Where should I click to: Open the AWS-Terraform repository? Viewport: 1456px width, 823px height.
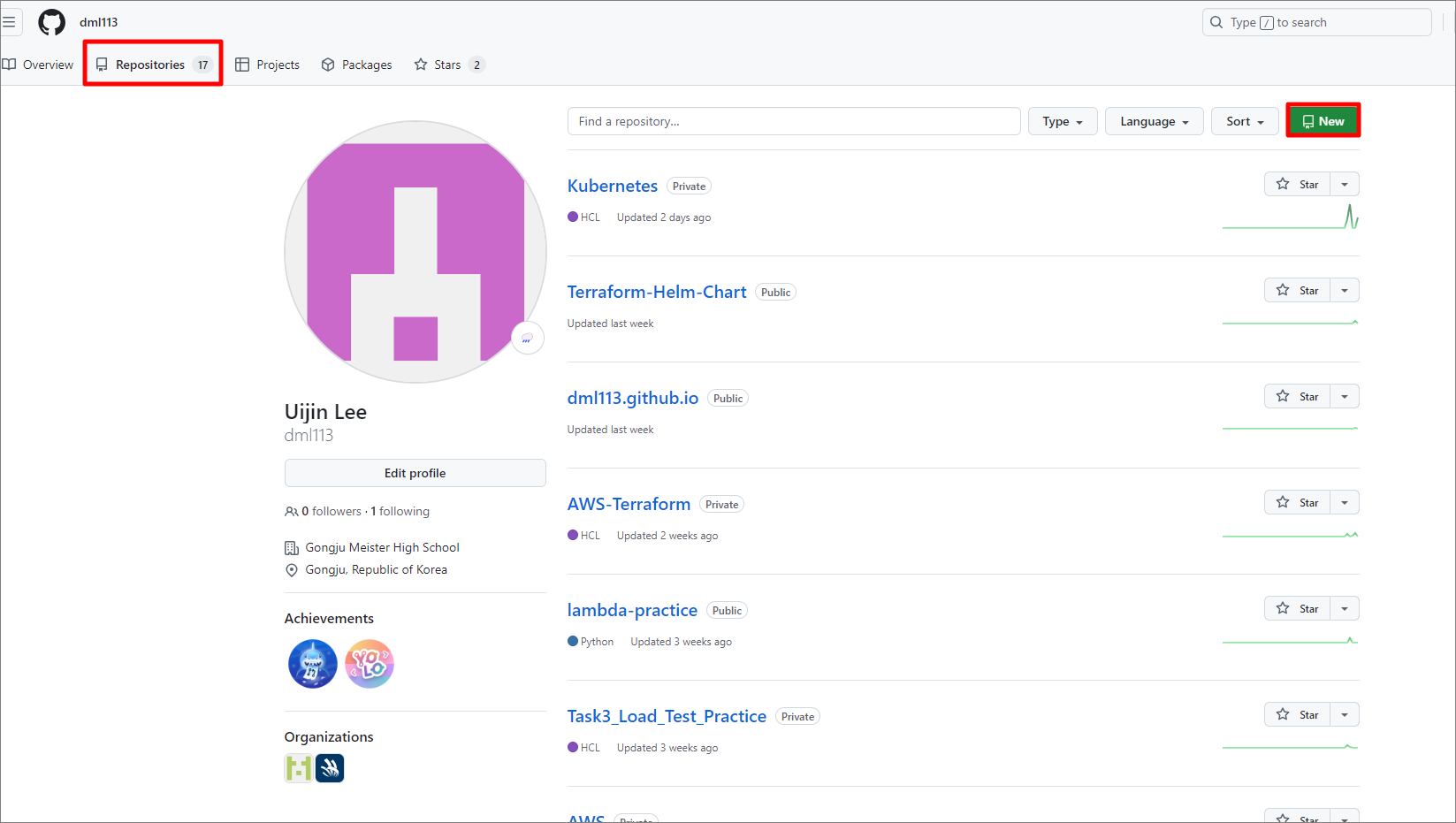coord(629,504)
